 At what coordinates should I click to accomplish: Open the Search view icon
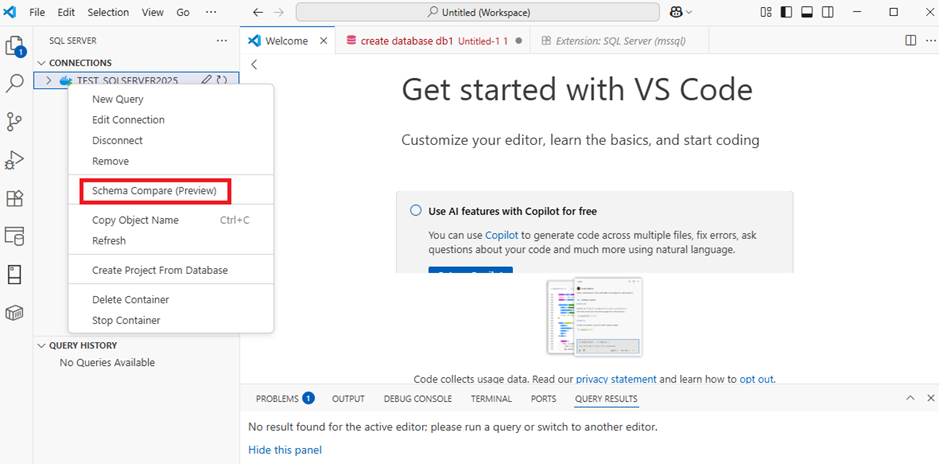pyautogui.click(x=14, y=84)
